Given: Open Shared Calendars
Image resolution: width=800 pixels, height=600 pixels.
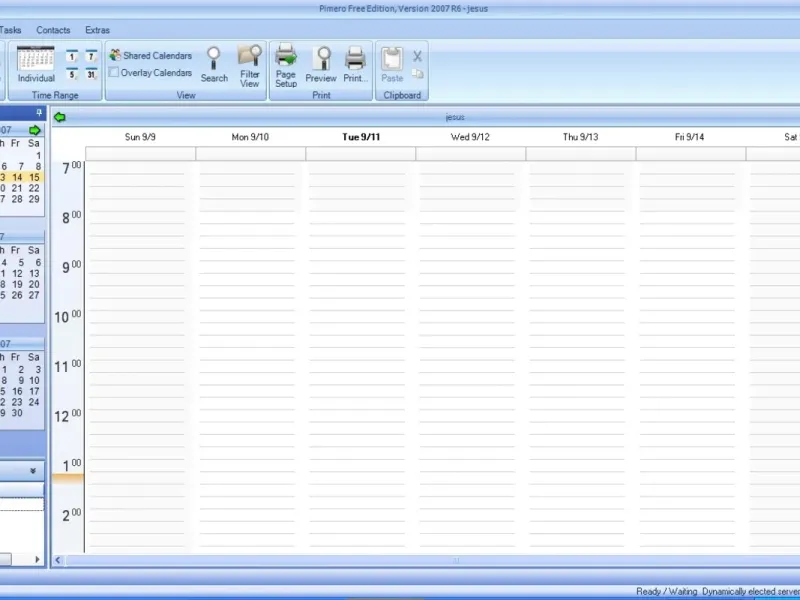Looking at the screenshot, I should [151, 56].
